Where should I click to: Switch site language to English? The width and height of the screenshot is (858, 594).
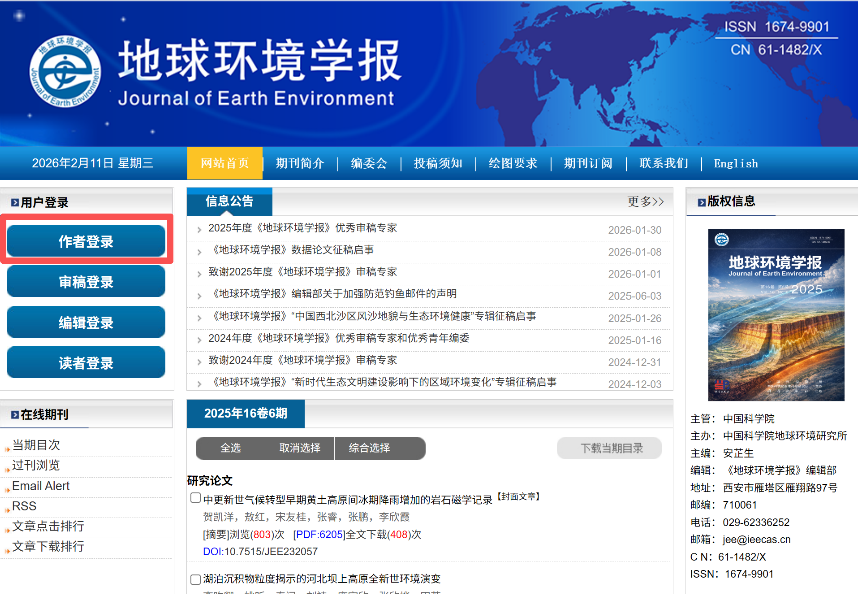pos(736,163)
